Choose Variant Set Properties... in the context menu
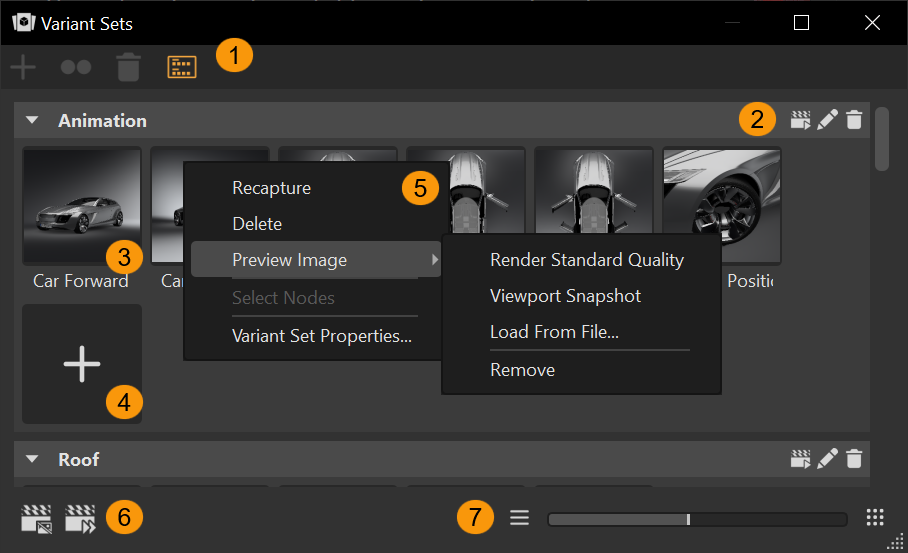 (x=322, y=336)
